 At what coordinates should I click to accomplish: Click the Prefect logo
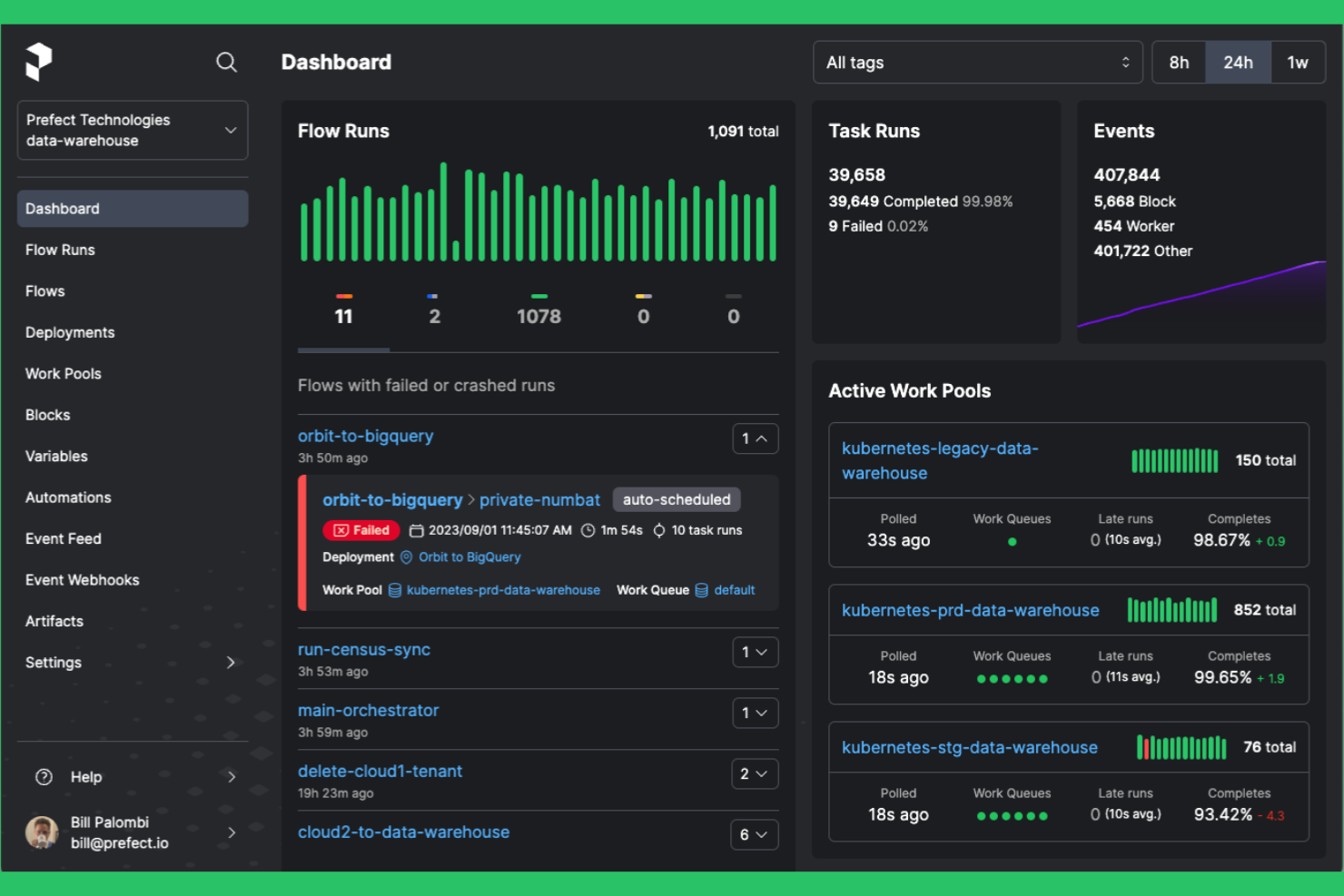38,61
